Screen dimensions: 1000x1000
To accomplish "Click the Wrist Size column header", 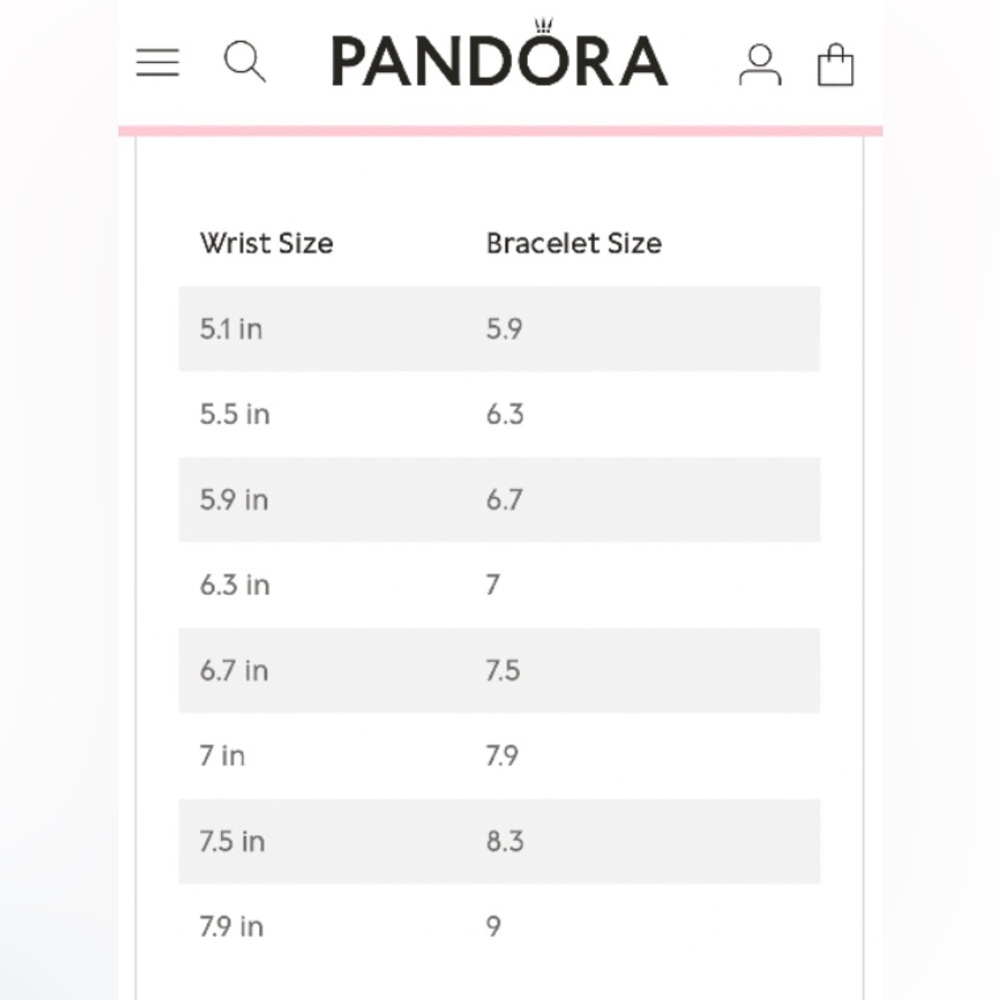I will [x=267, y=243].
